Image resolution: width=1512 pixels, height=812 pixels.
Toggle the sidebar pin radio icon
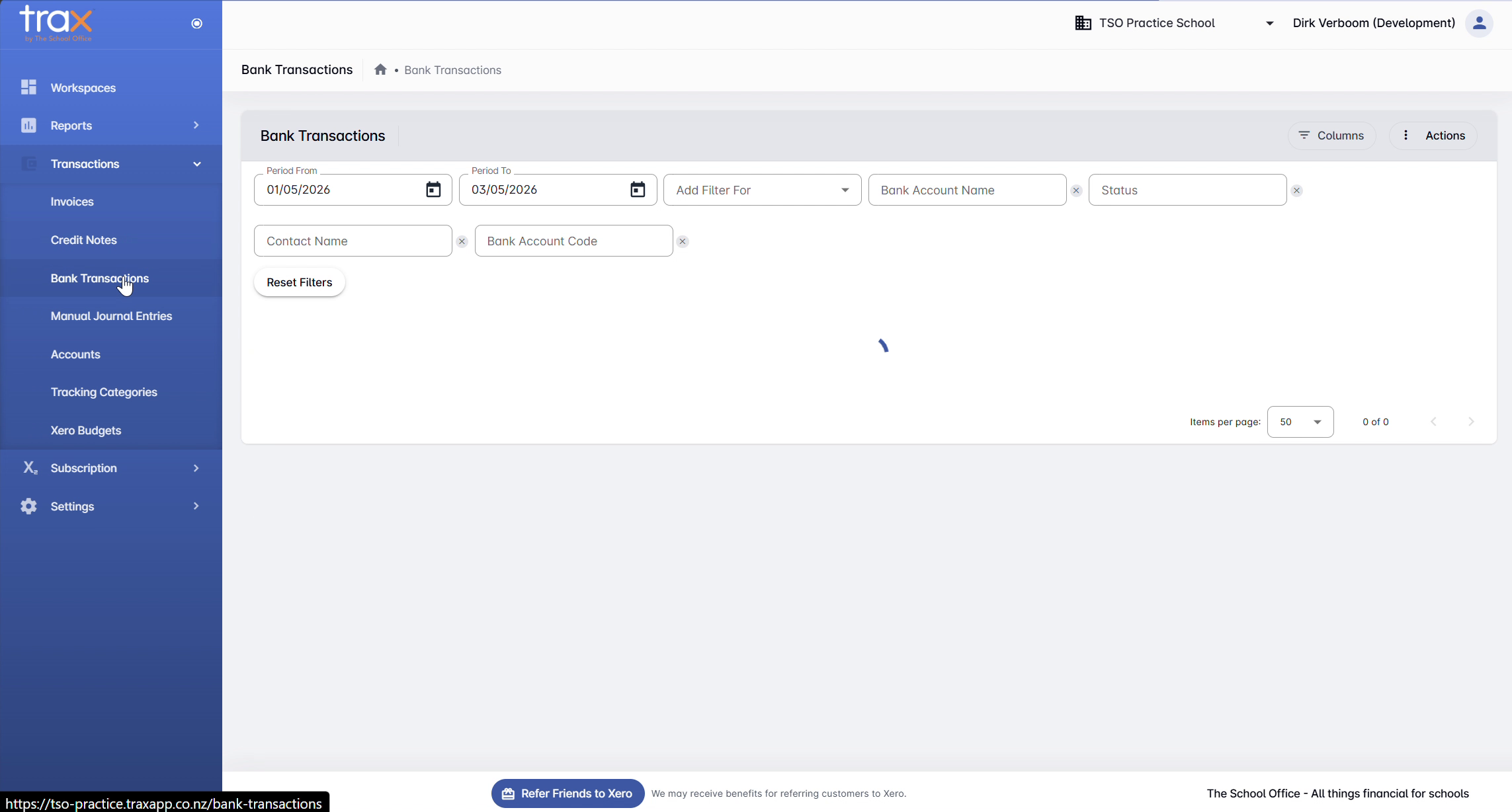point(196,24)
